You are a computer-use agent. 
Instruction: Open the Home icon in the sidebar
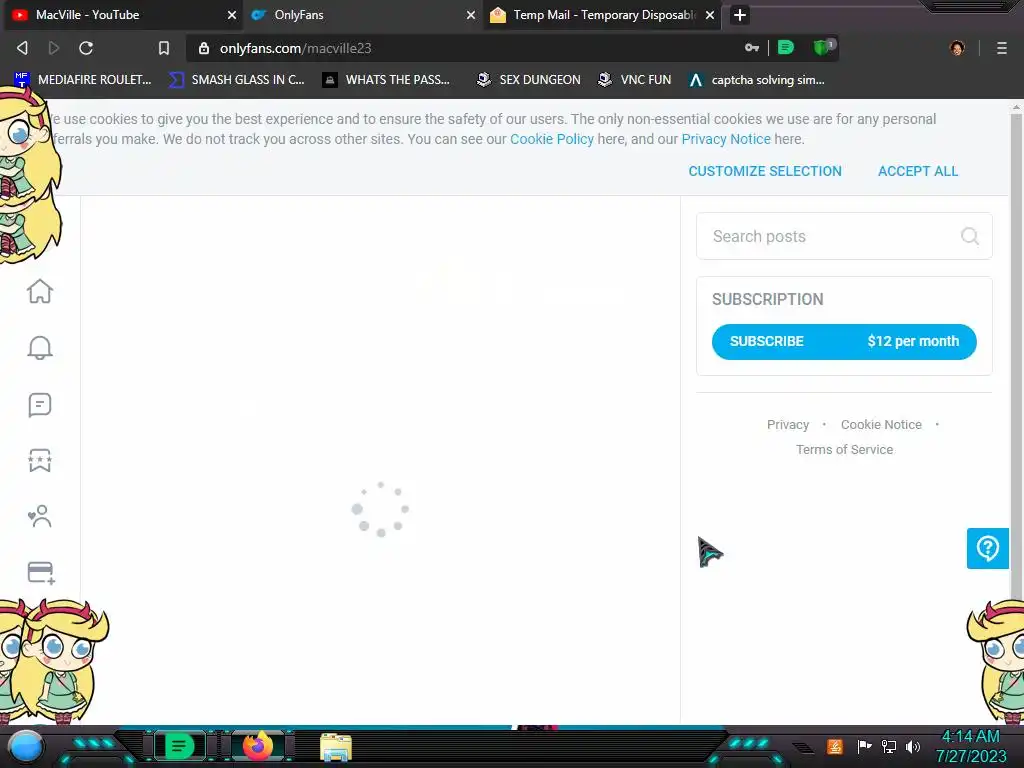click(40, 291)
